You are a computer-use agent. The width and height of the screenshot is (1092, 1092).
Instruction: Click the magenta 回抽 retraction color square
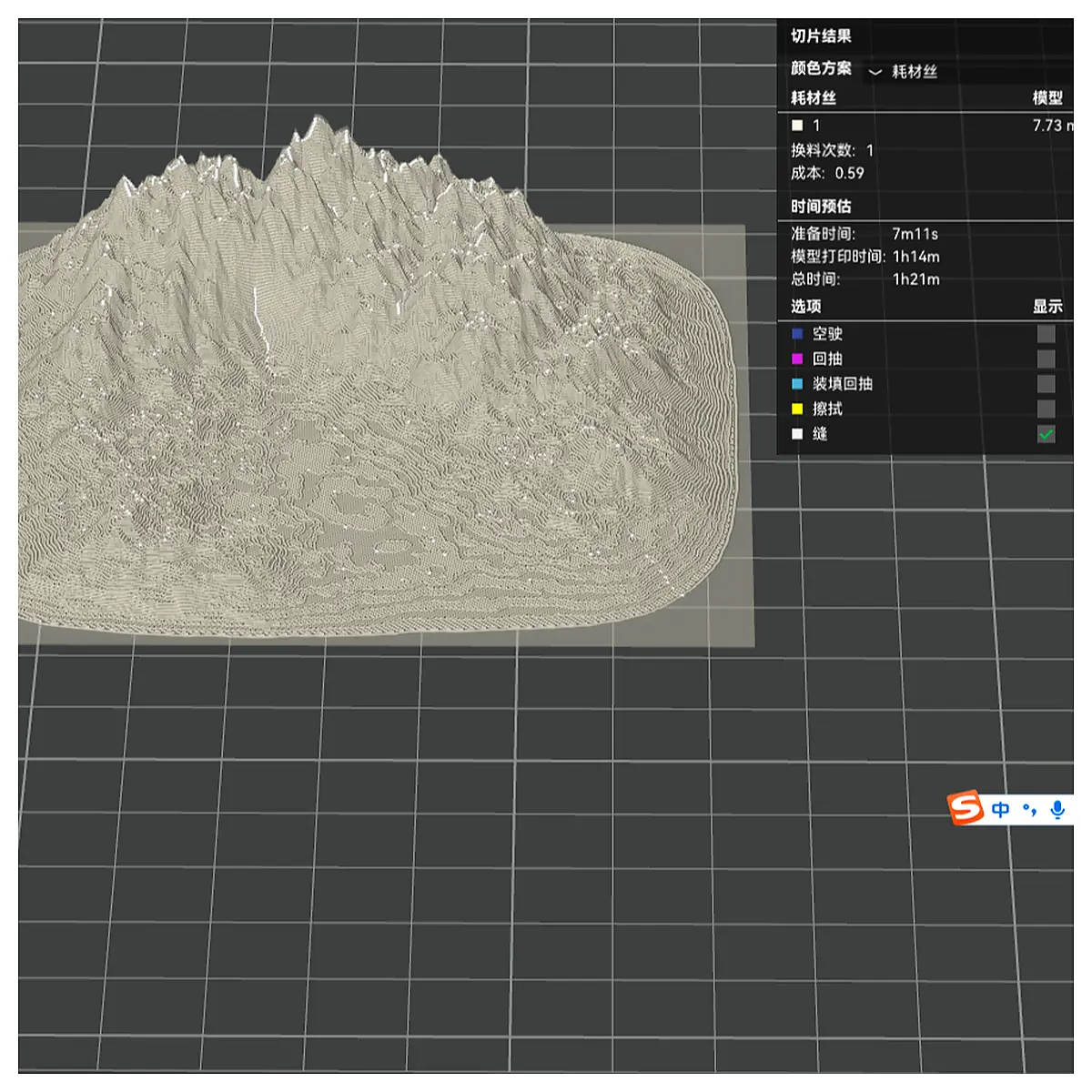pos(797,359)
